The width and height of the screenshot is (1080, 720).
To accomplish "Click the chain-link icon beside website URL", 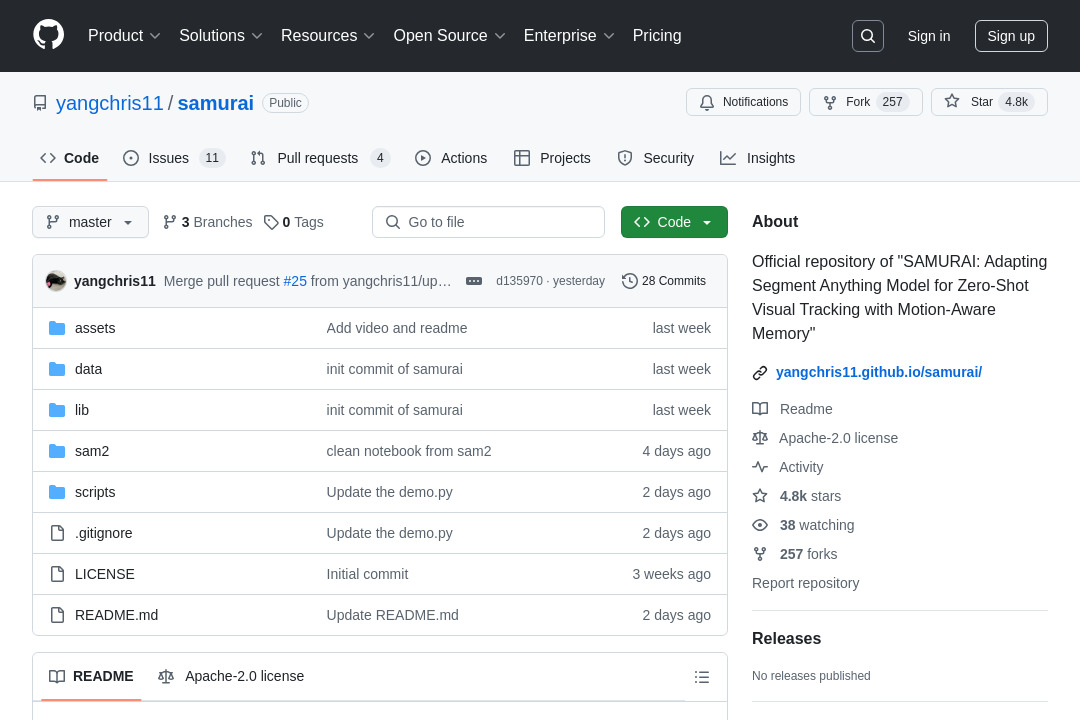I will coord(760,373).
